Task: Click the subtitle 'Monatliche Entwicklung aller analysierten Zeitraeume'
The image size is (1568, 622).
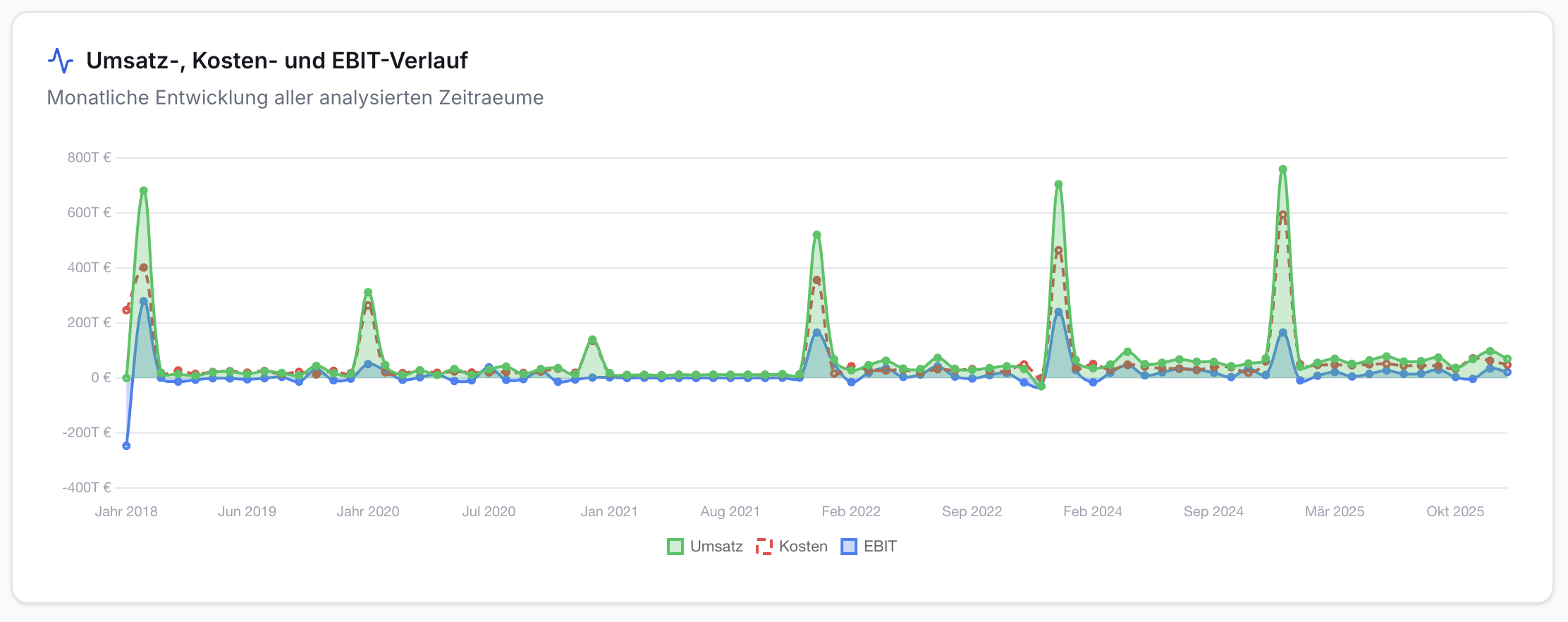Action: click(x=295, y=97)
